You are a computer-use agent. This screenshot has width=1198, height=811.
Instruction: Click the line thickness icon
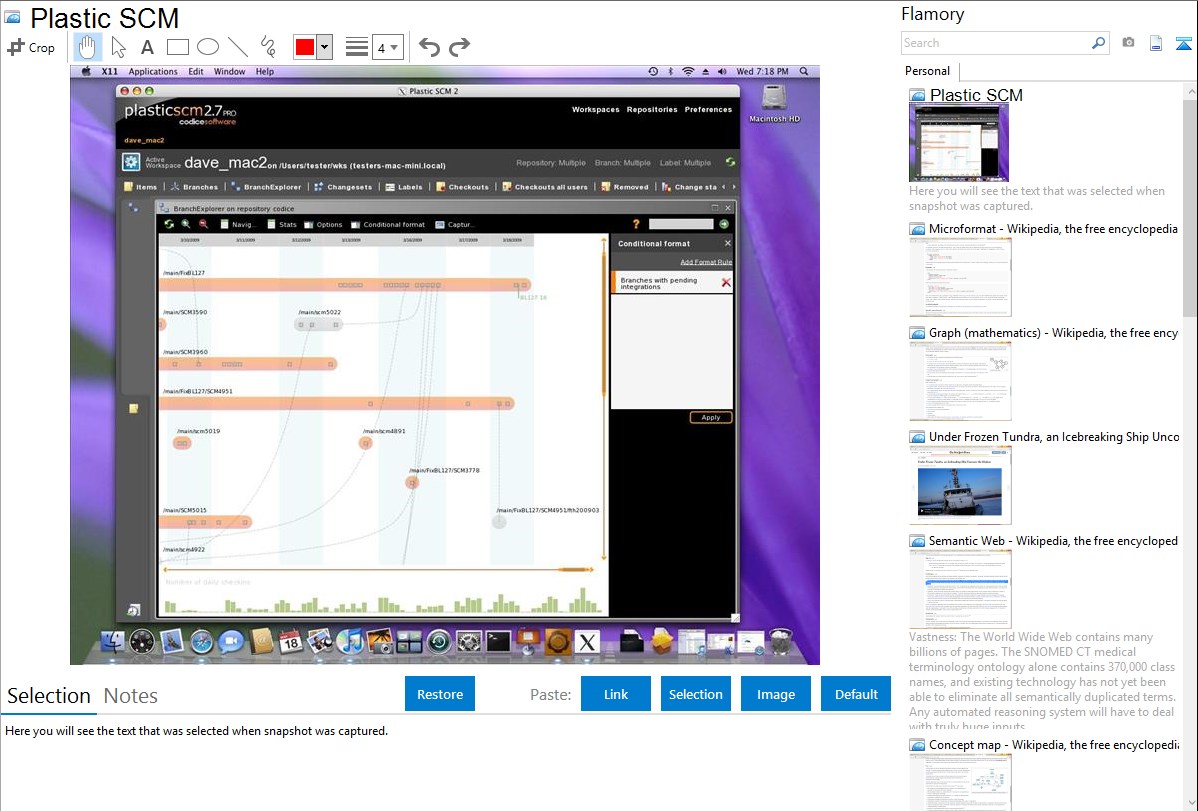point(357,47)
